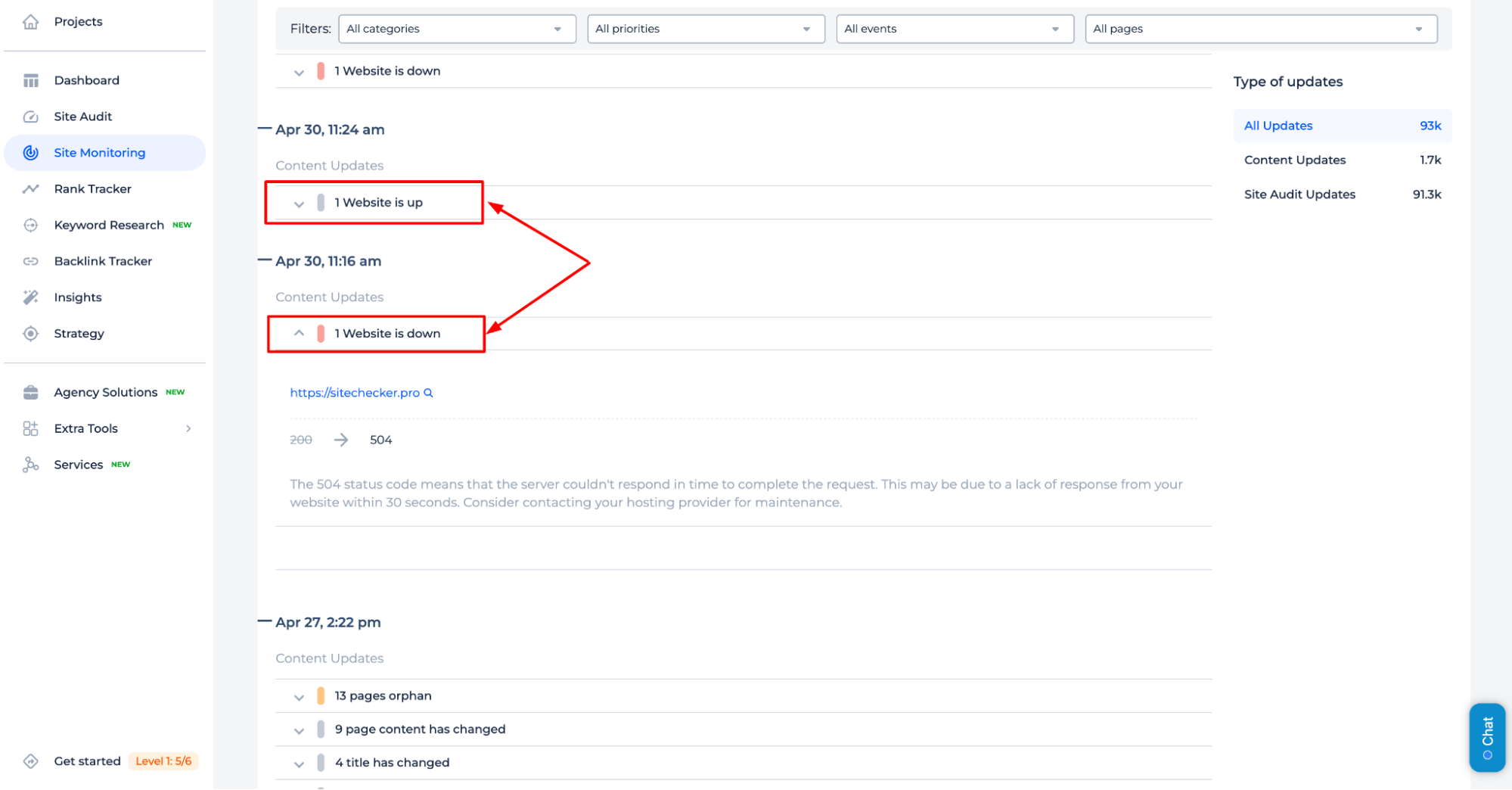1512x790 pixels.
Task: Click the gray priority marker on 'Website is up'
Action: (321, 203)
